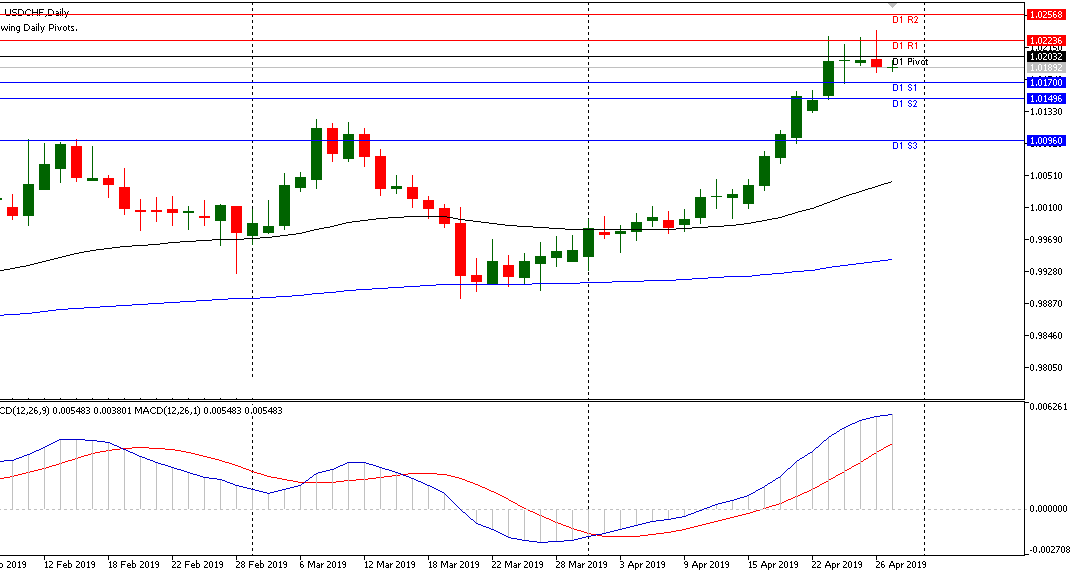Image resolution: width=1075 pixels, height=575 pixels.
Task: Click the blue 1.01496 price tag
Action: click(x=1047, y=99)
